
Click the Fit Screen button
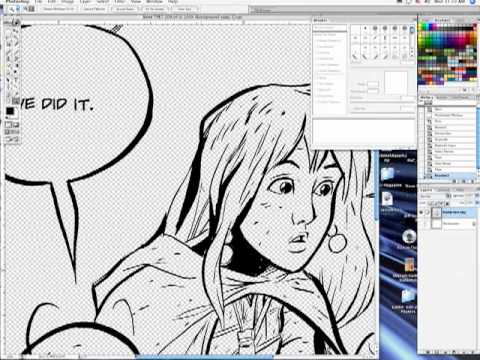point(154,9)
